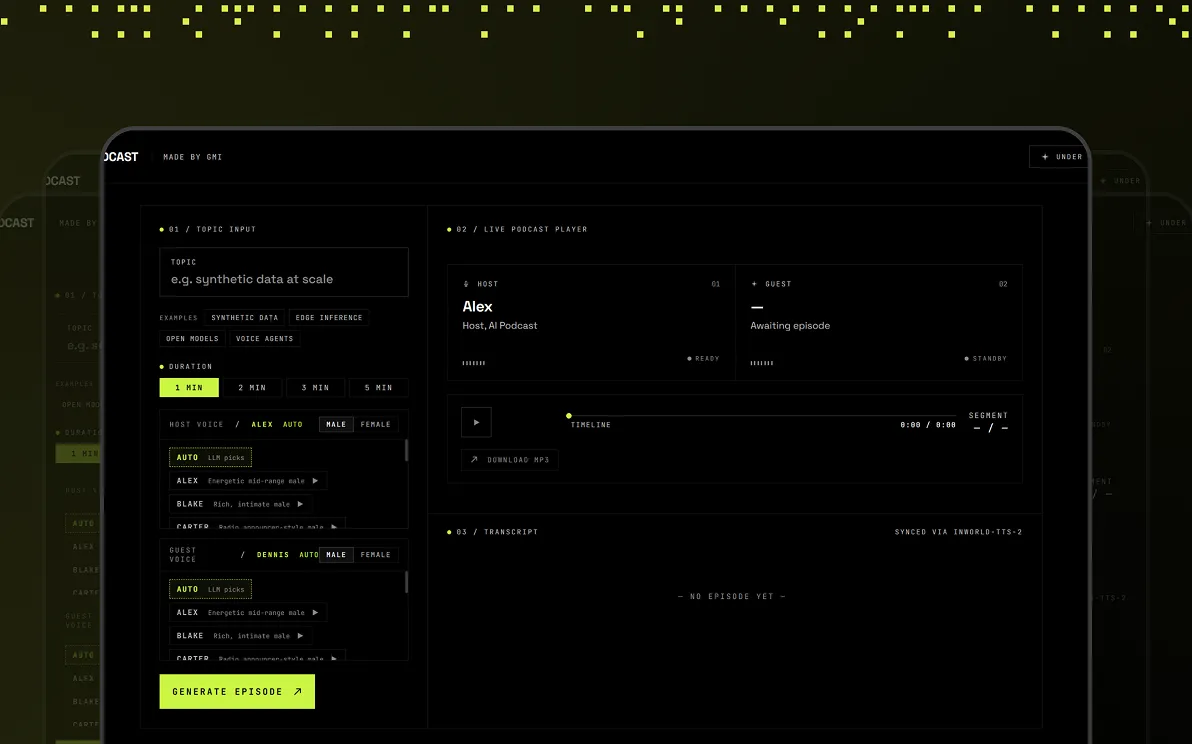Set guest voice gender to Female
This screenshot has height=744, width=1192.
(376, 555)
